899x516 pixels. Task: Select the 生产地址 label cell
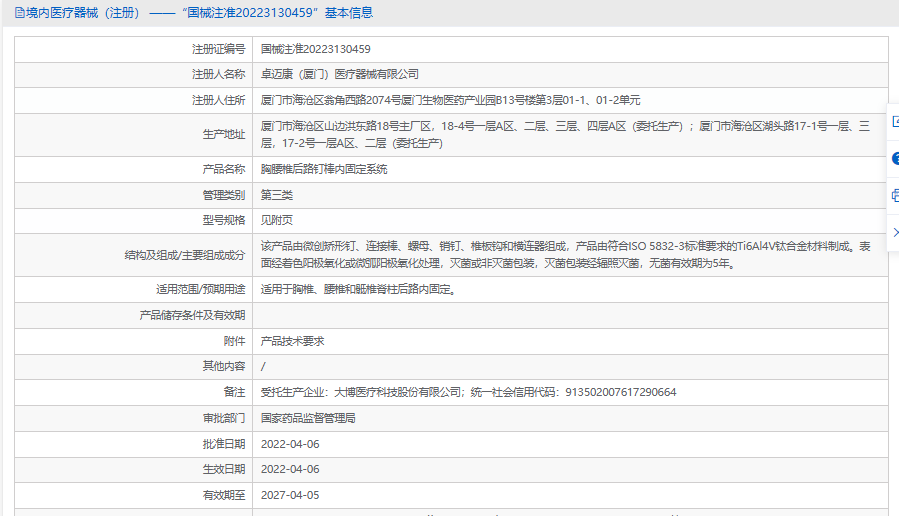[134, 135]
